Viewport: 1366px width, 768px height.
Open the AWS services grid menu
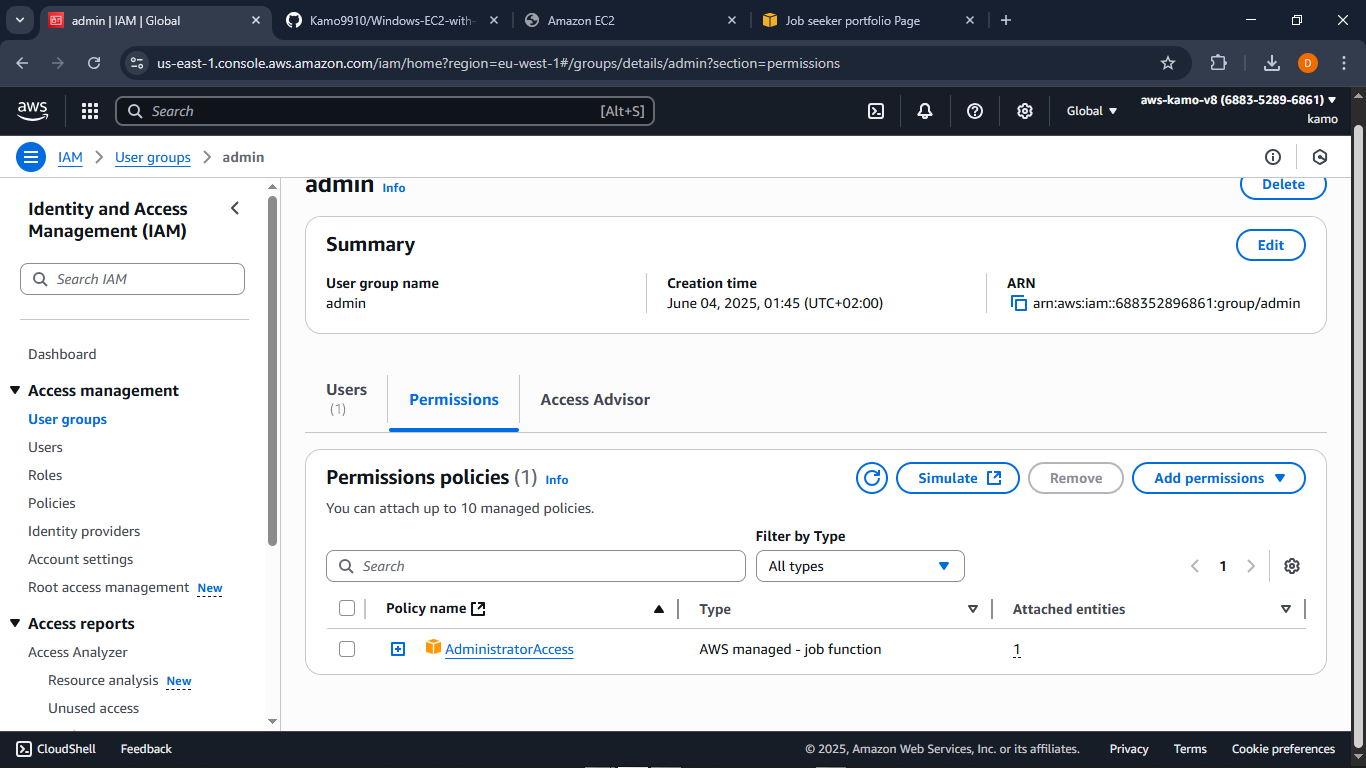coord(89,111)
